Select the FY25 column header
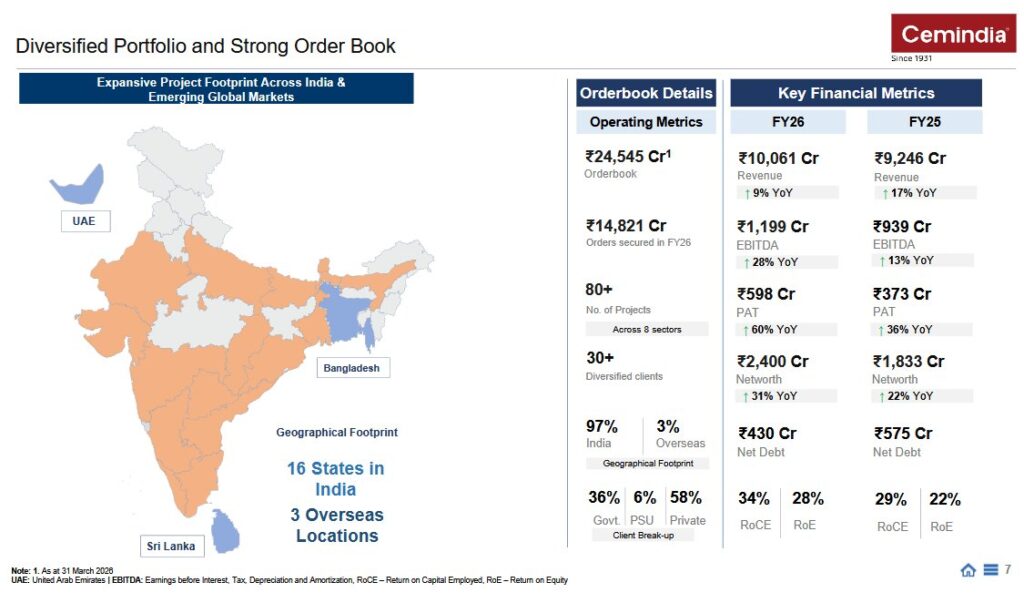 (x=924, y=122)
